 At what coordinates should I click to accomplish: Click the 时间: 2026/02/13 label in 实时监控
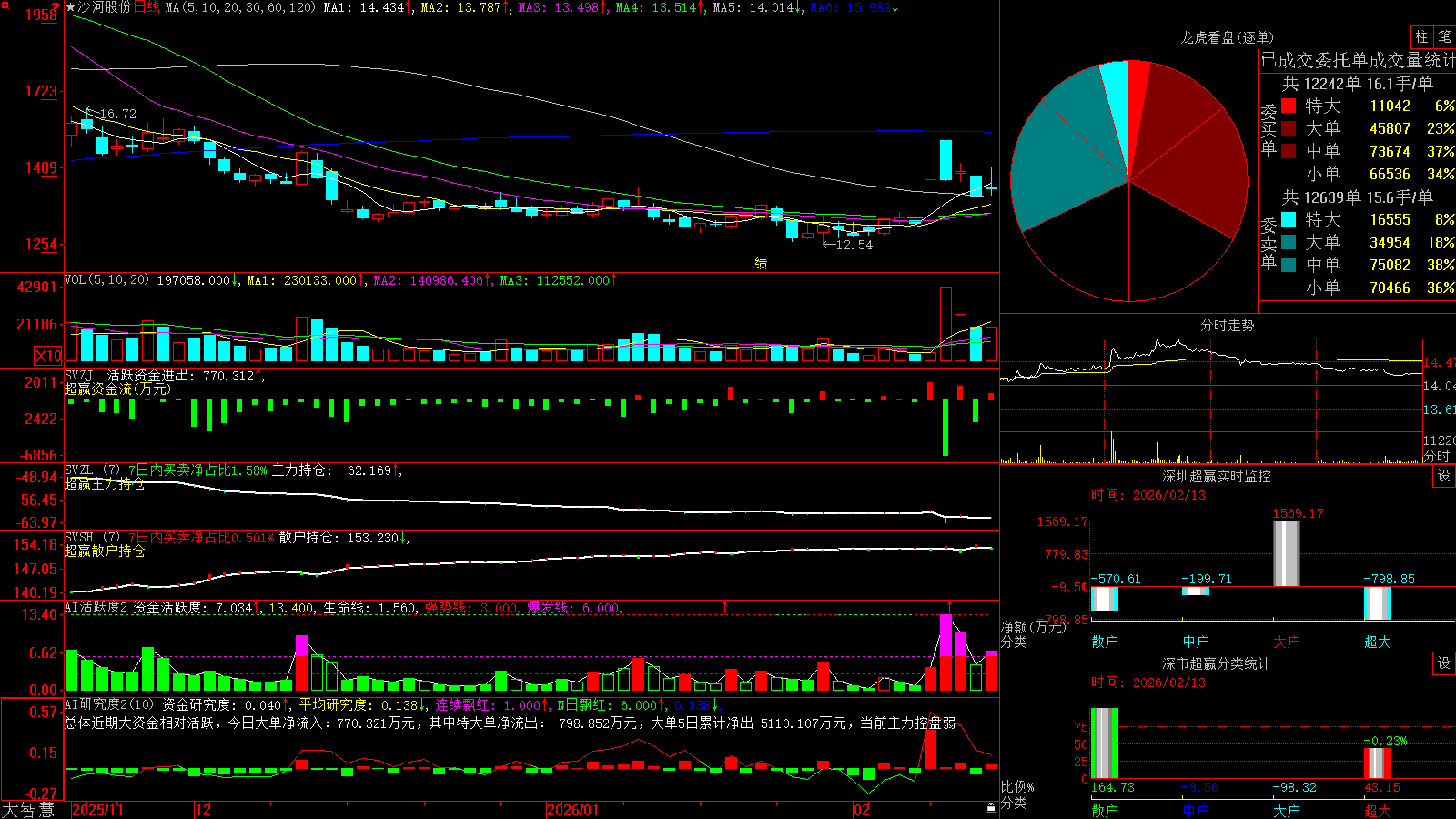coord(1148,495)
